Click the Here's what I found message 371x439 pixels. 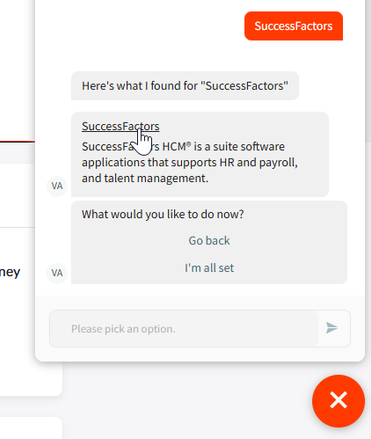(x=185, y=86)
